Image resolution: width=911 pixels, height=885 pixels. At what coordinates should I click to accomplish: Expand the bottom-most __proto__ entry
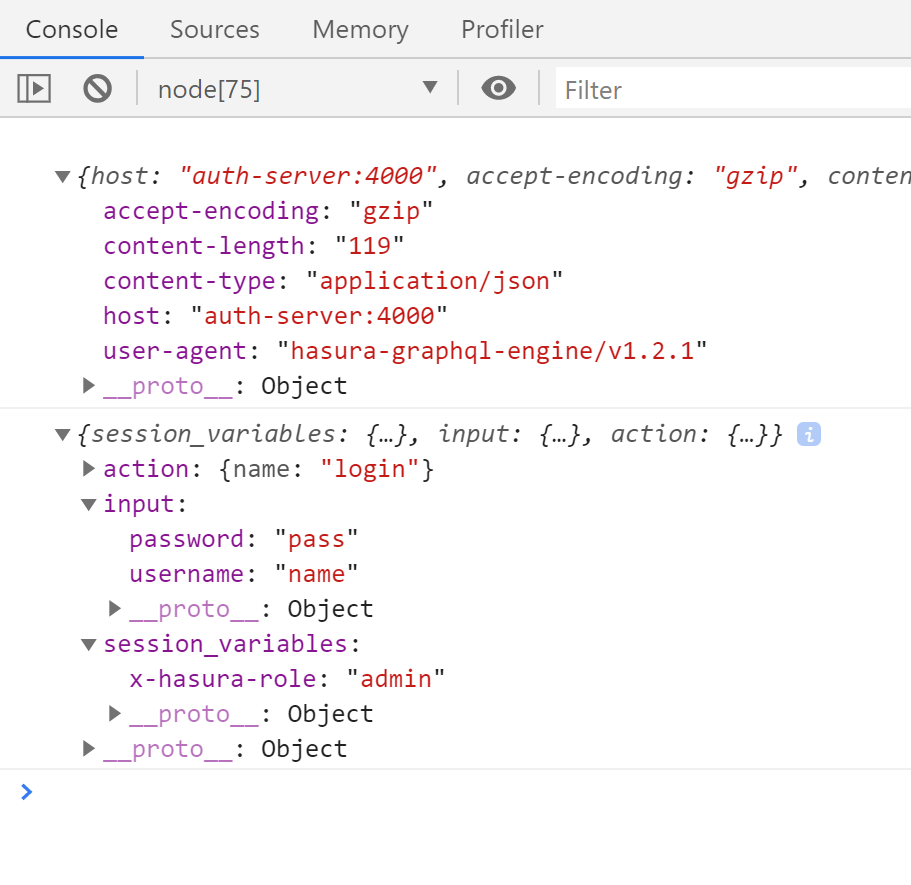coord(88,748)
